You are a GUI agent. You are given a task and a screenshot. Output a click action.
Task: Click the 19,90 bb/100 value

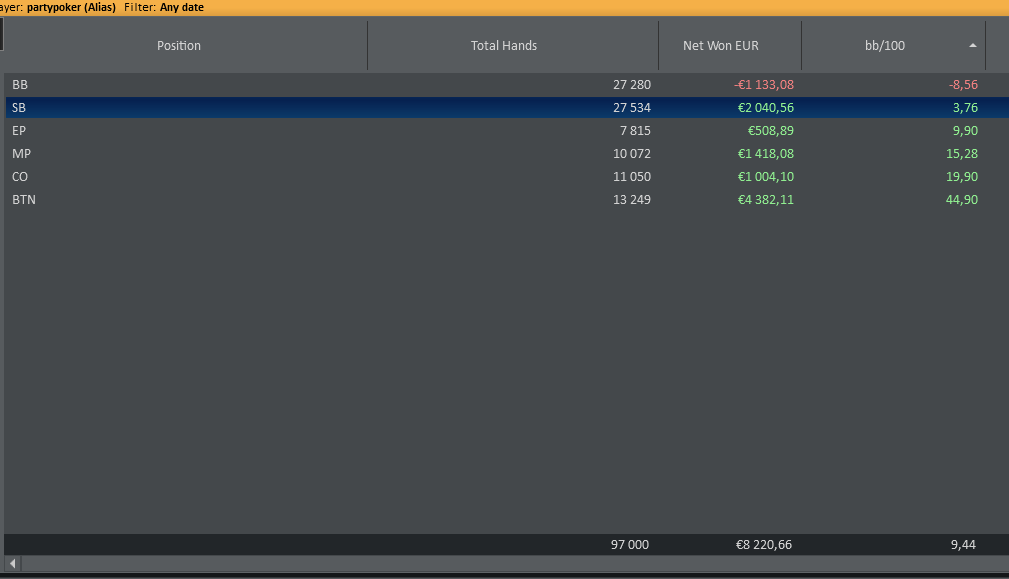(962, 177)
